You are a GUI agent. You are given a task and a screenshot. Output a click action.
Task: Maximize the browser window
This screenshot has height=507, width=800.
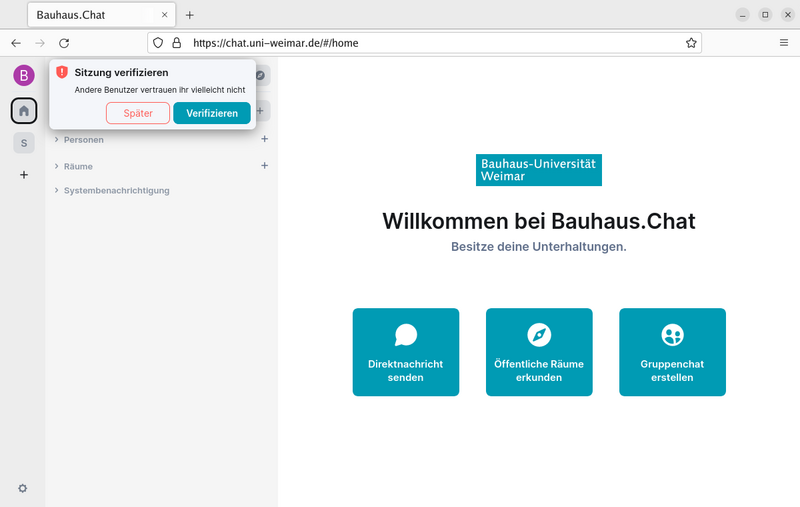coord(765,15)
